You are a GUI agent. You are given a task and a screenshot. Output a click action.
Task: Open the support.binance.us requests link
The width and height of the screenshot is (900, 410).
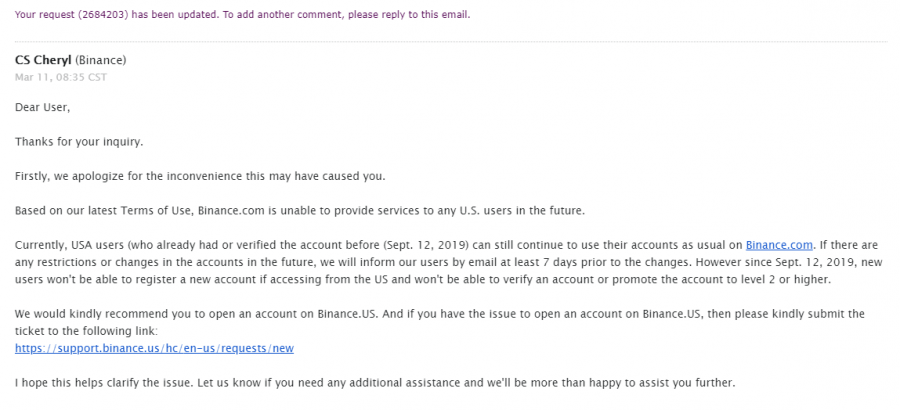pyautogui.click(x=154, y=349)
